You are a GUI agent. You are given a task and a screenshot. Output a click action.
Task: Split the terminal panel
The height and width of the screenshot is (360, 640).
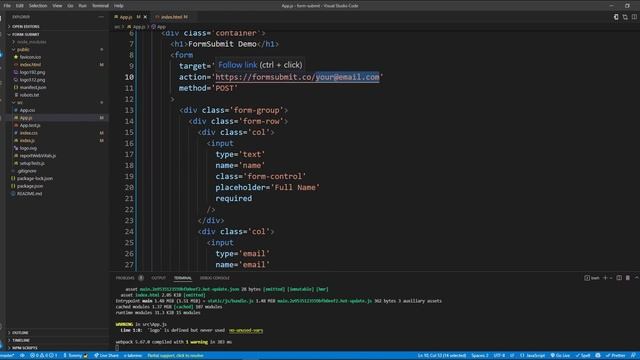click(x=619, y=278)
